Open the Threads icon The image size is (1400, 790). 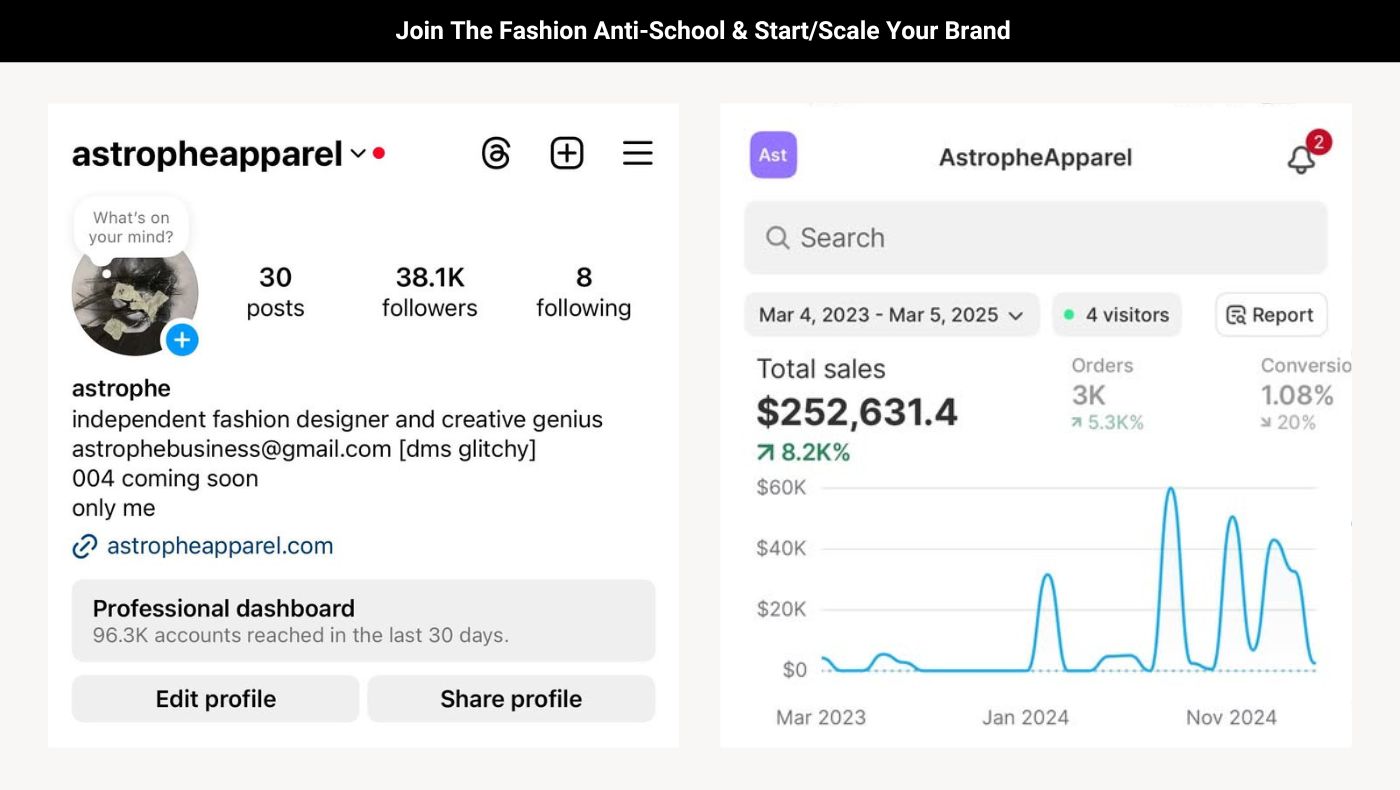497,152
